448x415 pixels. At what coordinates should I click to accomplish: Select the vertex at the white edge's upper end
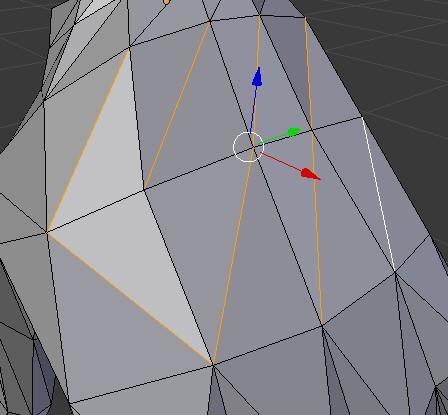pos(362,117)
